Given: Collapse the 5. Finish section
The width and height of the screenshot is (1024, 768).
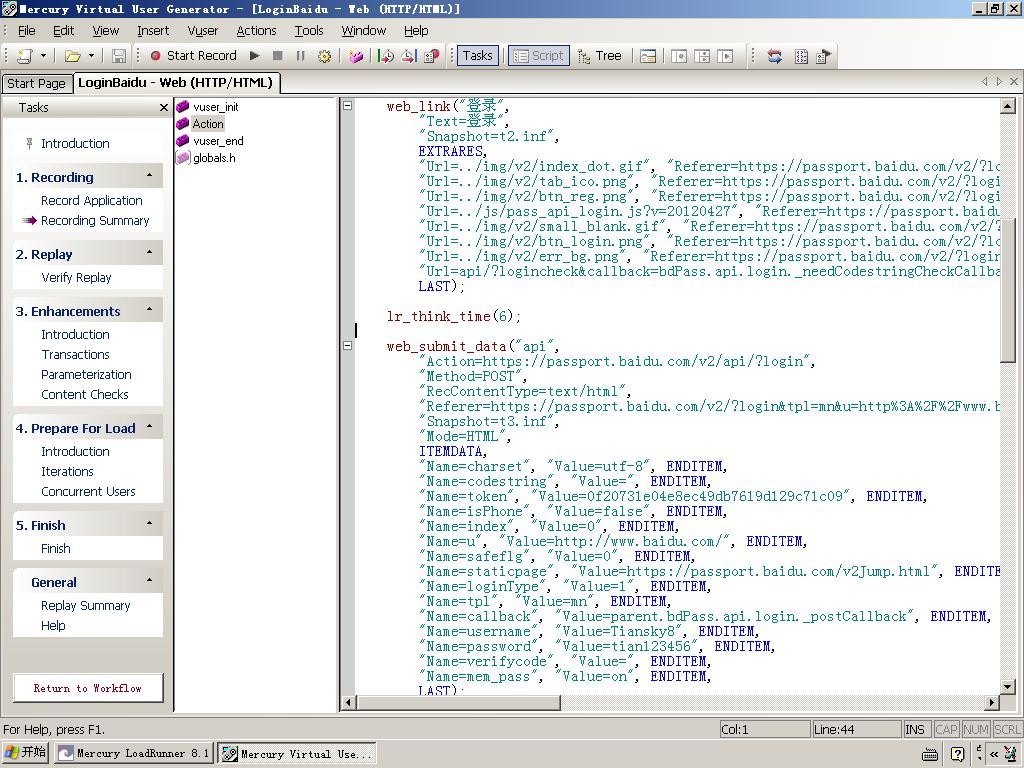Looking at the screenshot, I should pos(150,524).
